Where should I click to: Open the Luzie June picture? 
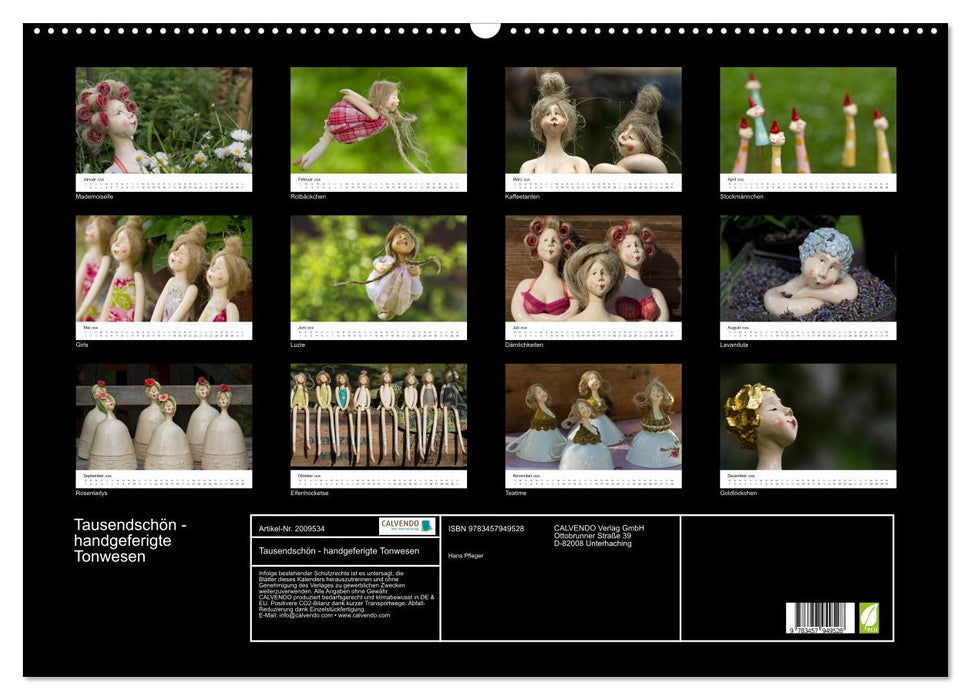(x=378, y=269)
